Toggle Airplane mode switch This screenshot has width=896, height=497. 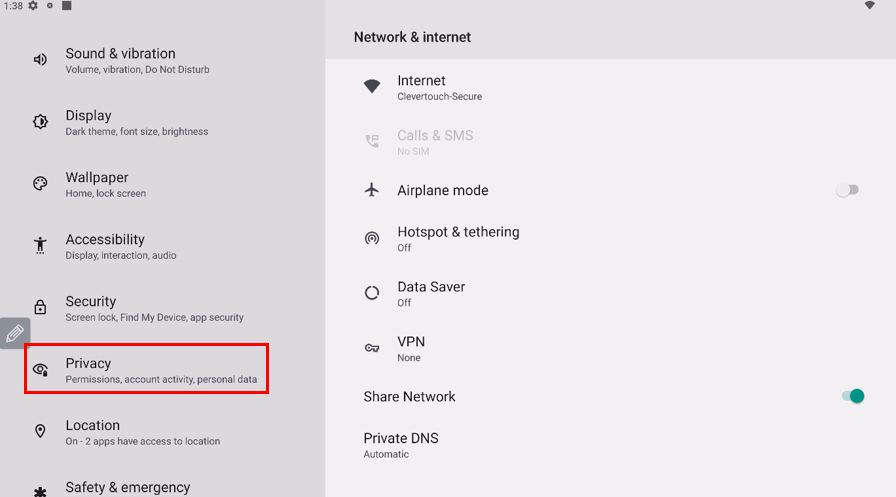(848, 190)
